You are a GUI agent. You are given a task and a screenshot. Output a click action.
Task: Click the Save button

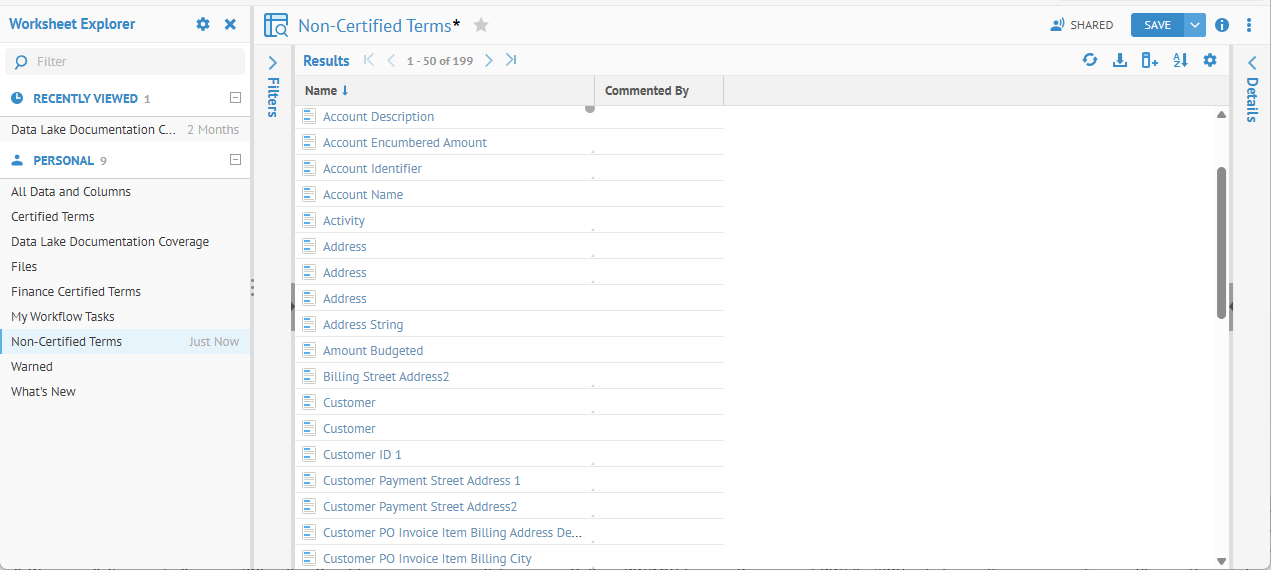1157,25
